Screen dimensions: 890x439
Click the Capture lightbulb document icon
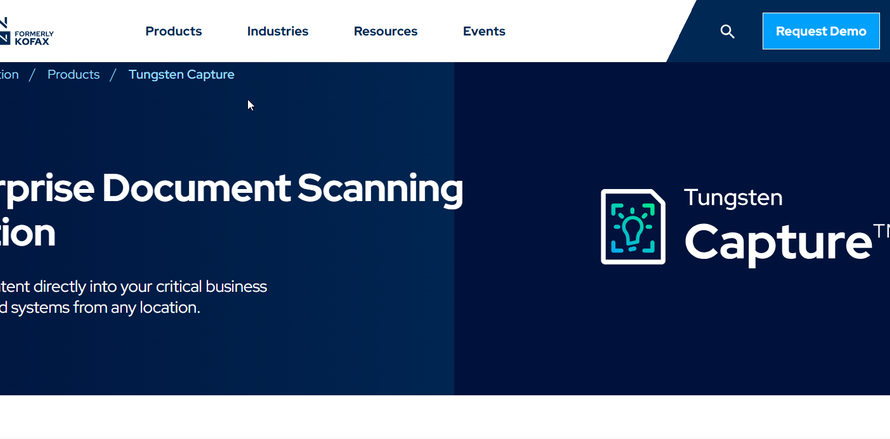(x=632, y=227)
